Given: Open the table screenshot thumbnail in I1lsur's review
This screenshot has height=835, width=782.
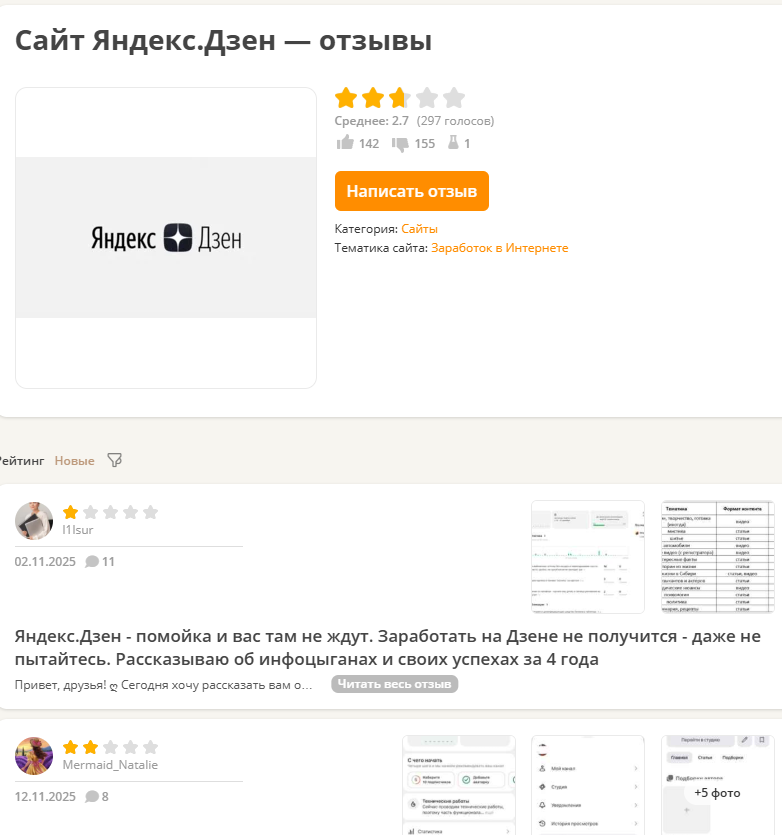Looking at the screenshot, I should click(x=718, y=557).
